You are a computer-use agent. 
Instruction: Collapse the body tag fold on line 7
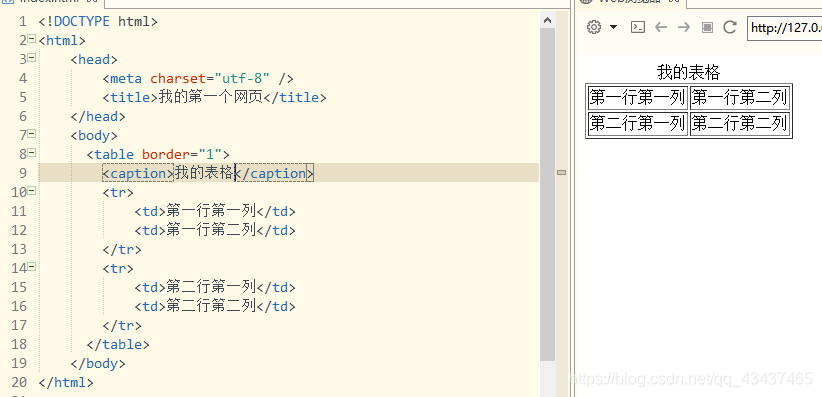(31, 134)
